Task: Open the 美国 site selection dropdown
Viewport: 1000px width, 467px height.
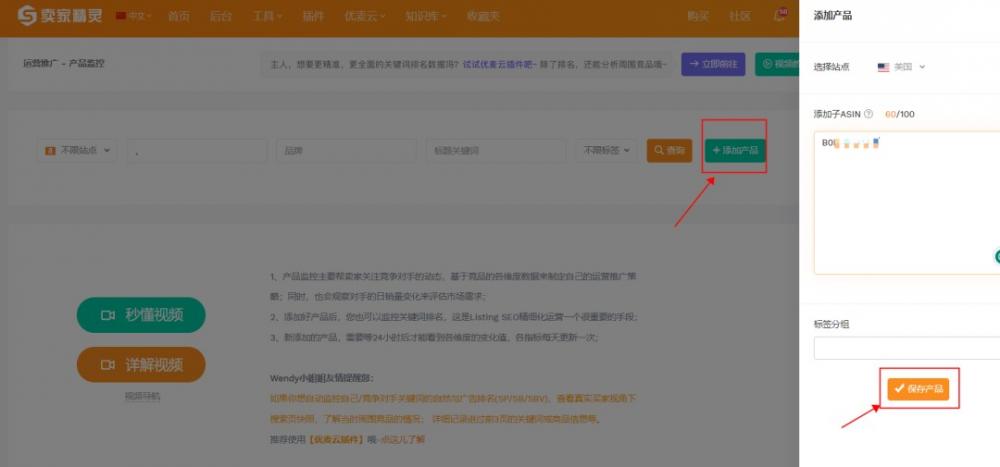Action: [x=901, y=67]
